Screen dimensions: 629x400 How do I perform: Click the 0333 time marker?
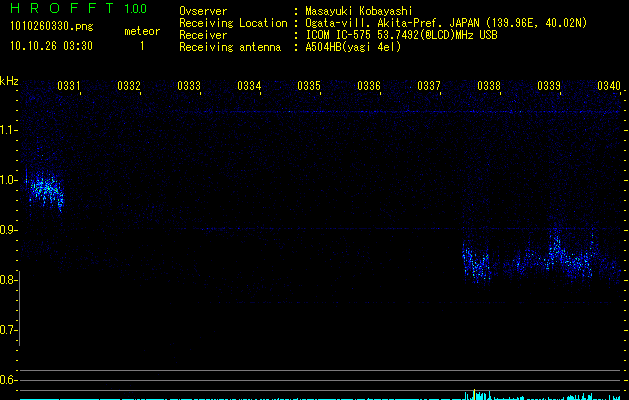pyautogui.click(x=189, y=86)
